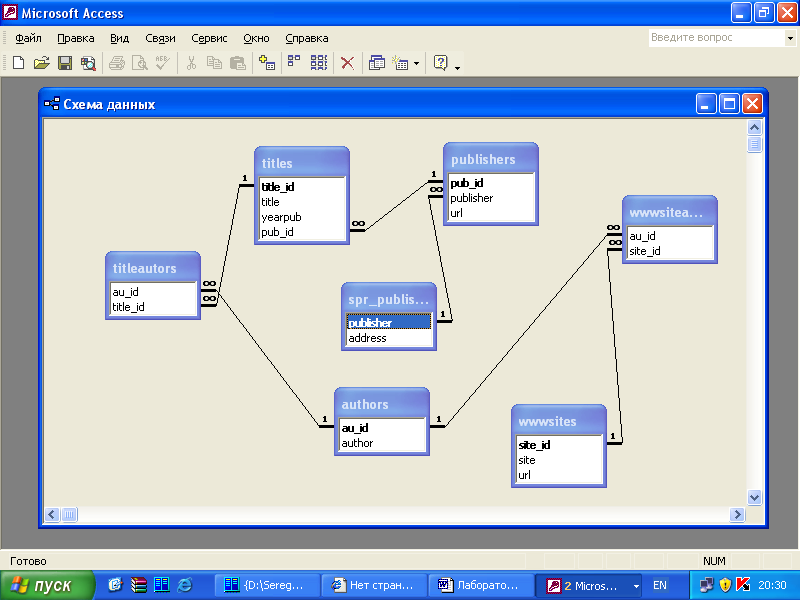Open the Toolbar Options arrow

point(457,66)
